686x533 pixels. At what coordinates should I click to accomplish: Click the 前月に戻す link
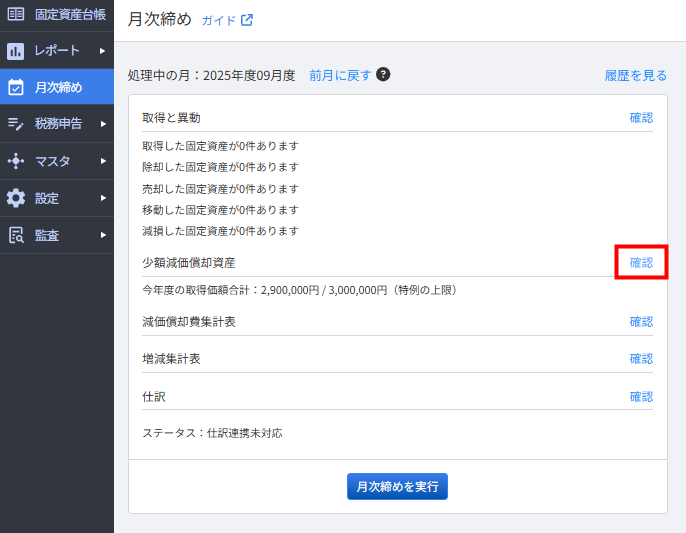click(x=340, y=75)
